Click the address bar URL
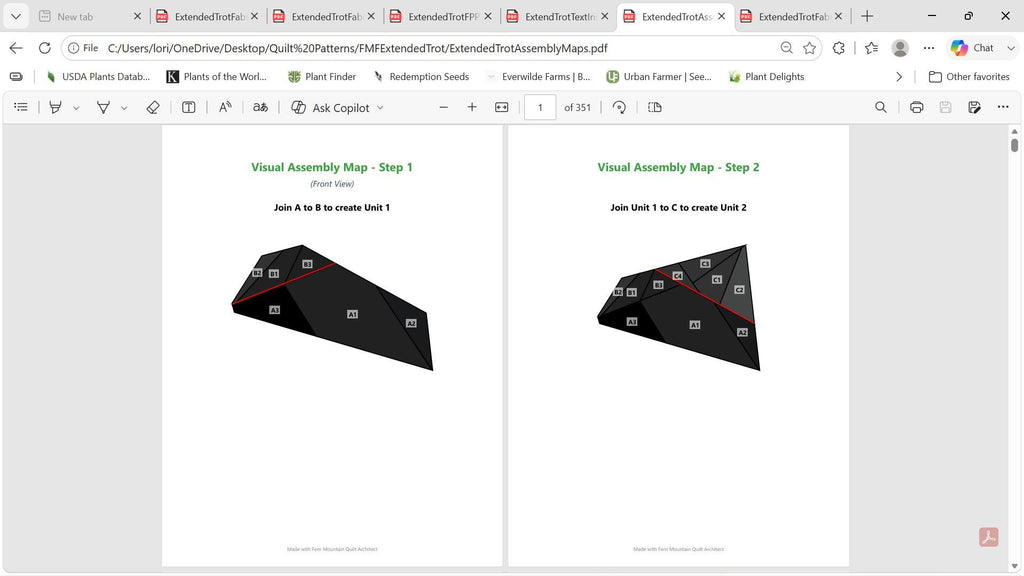 pos(358,48)
